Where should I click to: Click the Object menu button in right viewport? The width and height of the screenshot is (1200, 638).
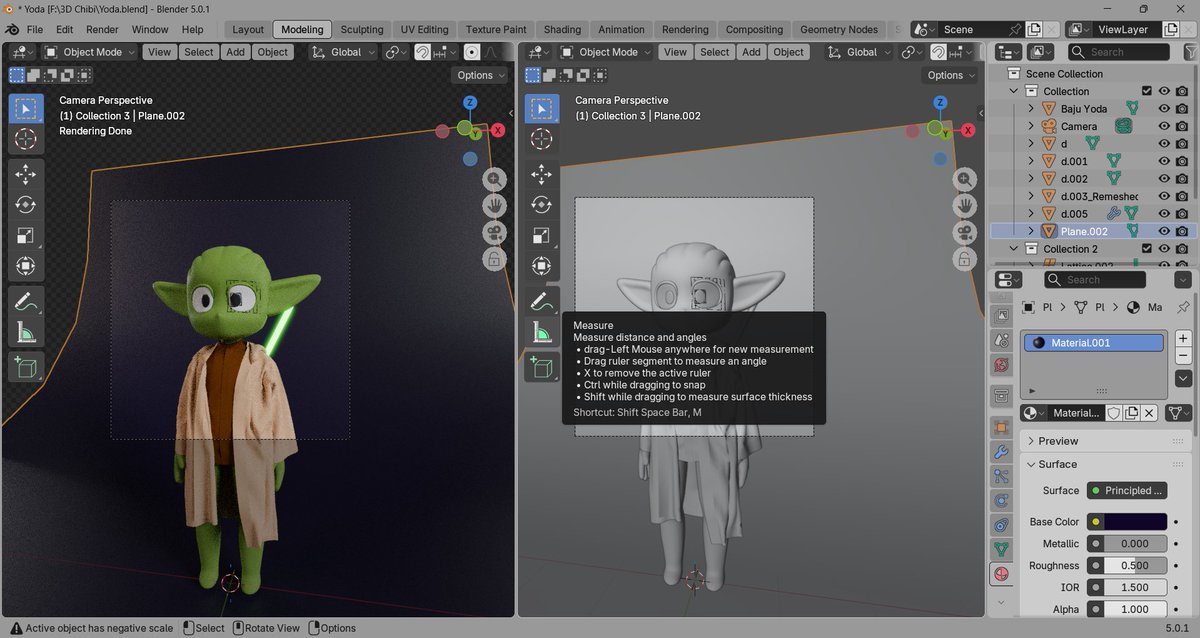(x=788, y=52)
